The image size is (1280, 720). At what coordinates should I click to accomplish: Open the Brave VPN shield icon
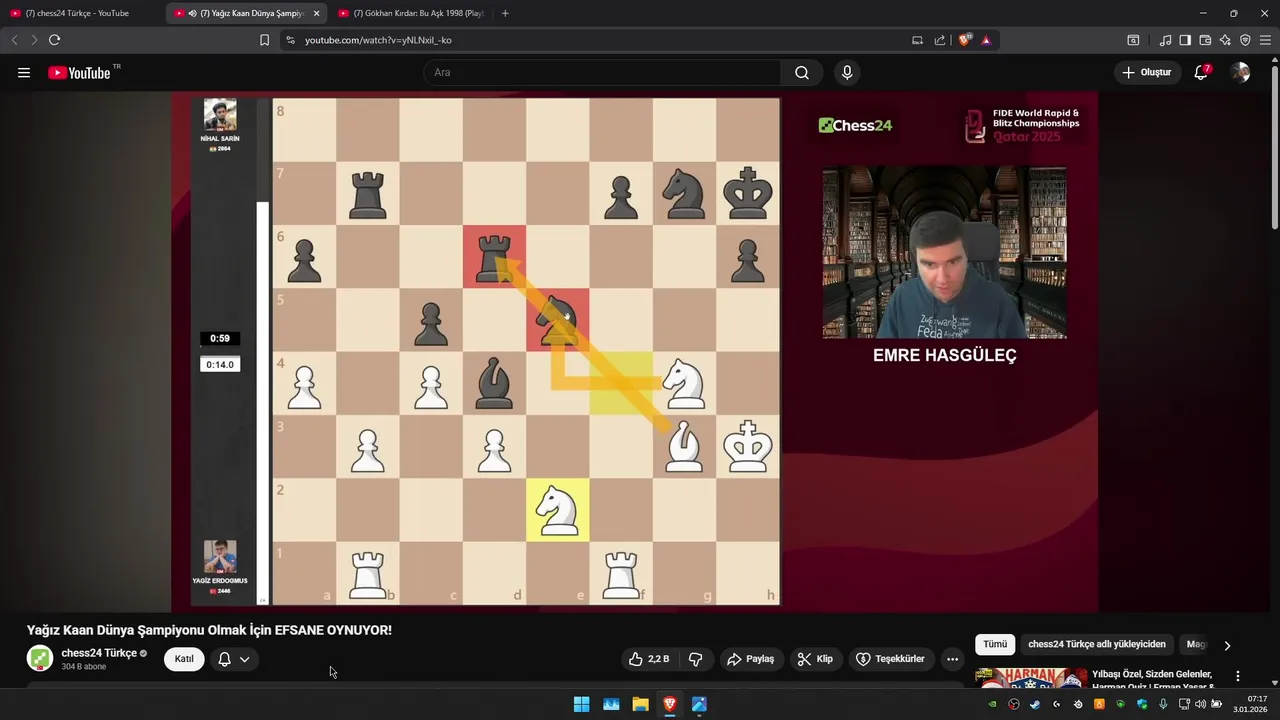point(1245,40)
